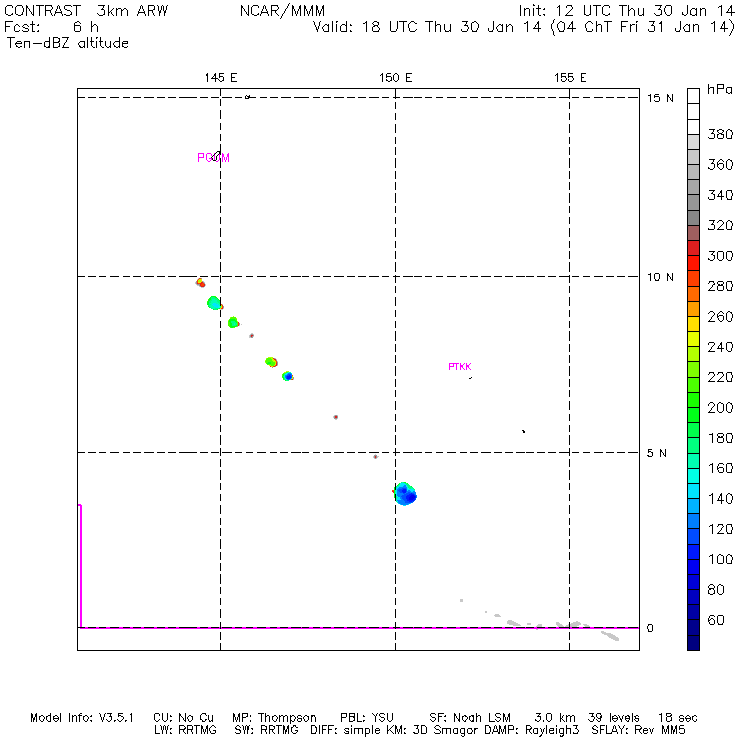This screenshot has height=740, width=740.
Task: Click the '120' color bar label
Action: (x=720, y=529)
